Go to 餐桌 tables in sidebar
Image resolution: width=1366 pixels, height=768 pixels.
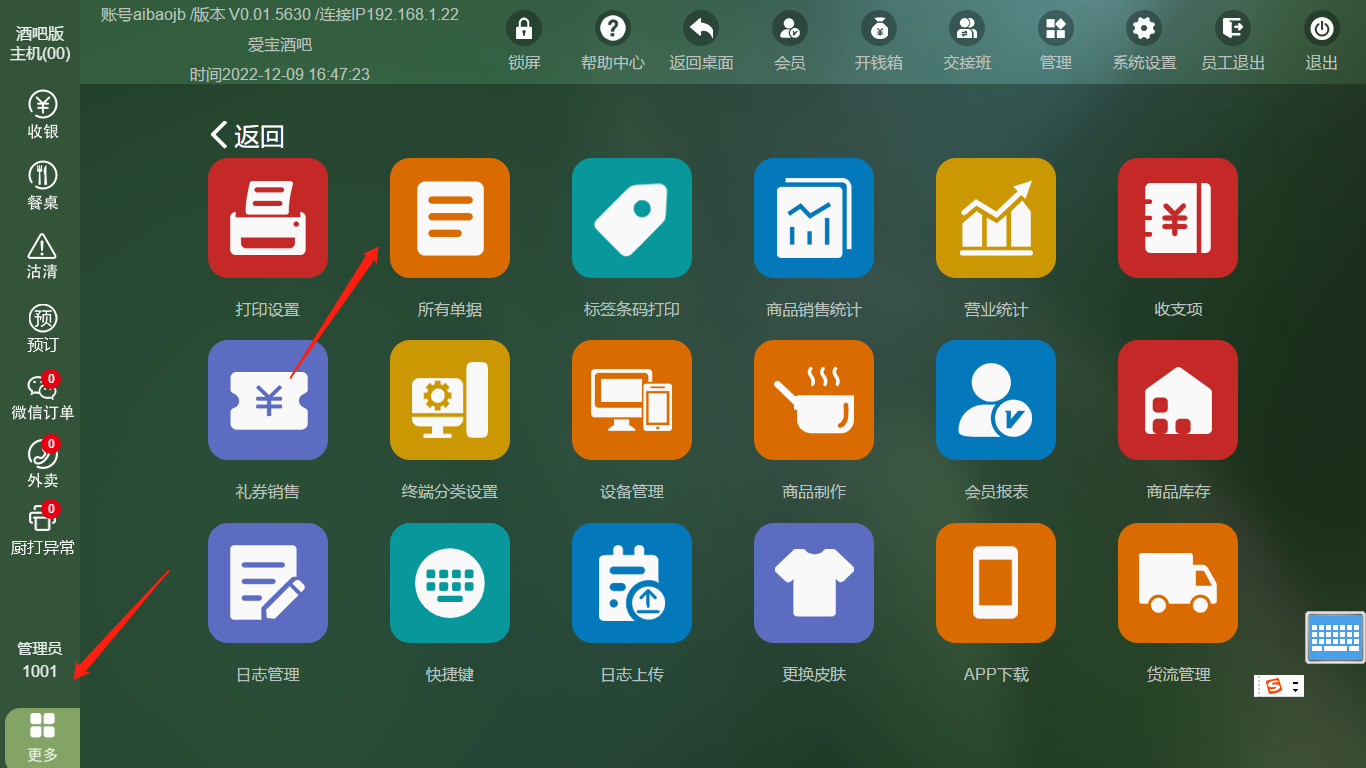42,186
